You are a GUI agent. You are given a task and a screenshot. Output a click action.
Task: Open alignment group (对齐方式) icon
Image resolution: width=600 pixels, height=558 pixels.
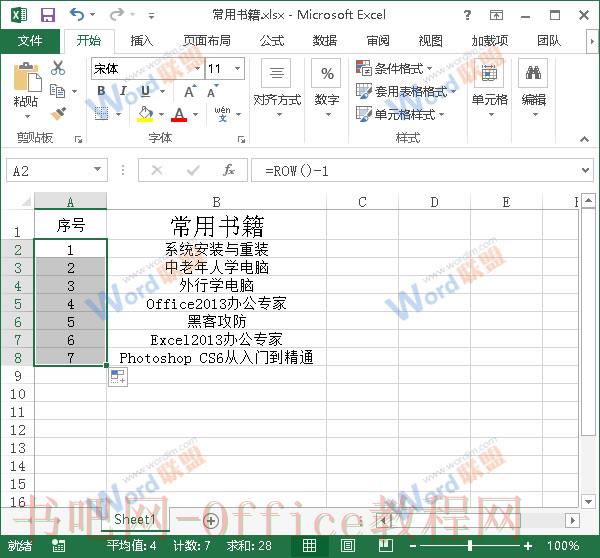coord(276,72)
